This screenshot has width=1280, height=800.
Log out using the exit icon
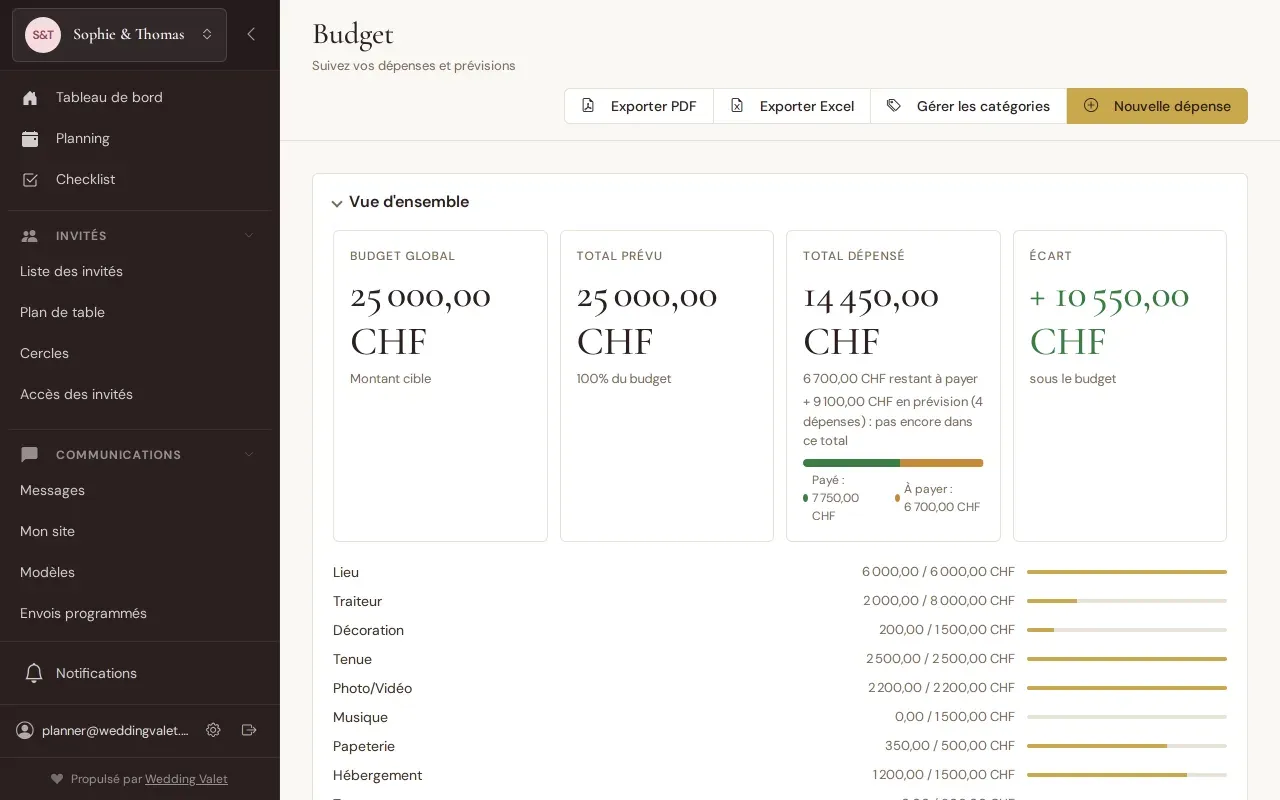249,730
